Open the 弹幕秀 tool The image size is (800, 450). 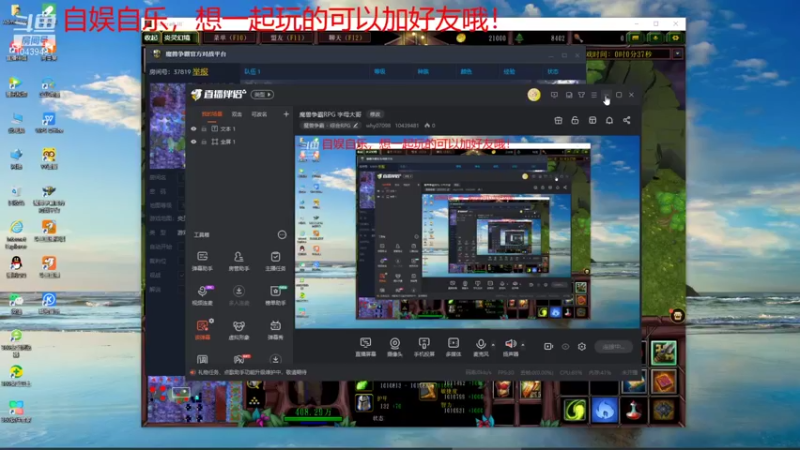[275, 330]
